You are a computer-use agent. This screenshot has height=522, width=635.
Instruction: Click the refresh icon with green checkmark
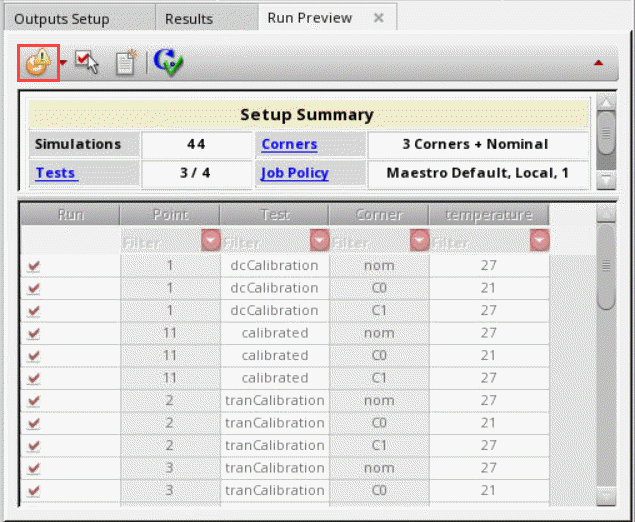click(167, 63)
